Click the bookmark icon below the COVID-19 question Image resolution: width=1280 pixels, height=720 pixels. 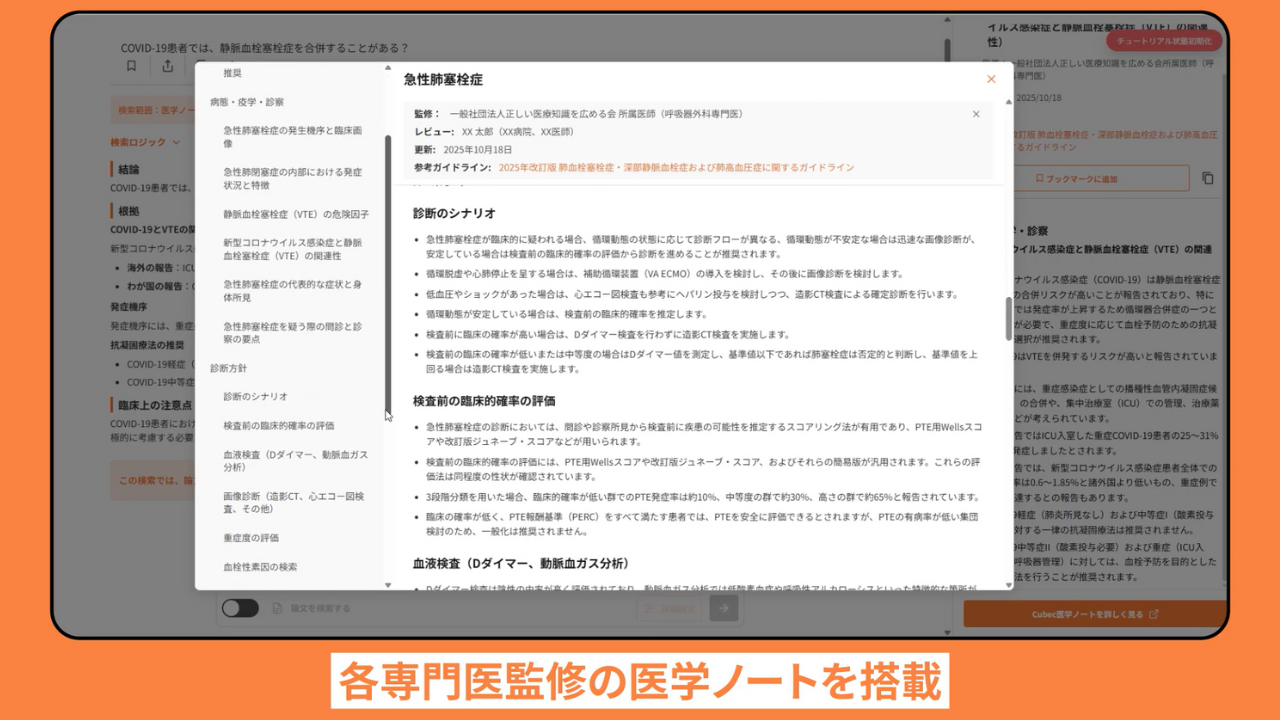click(131, 66)
